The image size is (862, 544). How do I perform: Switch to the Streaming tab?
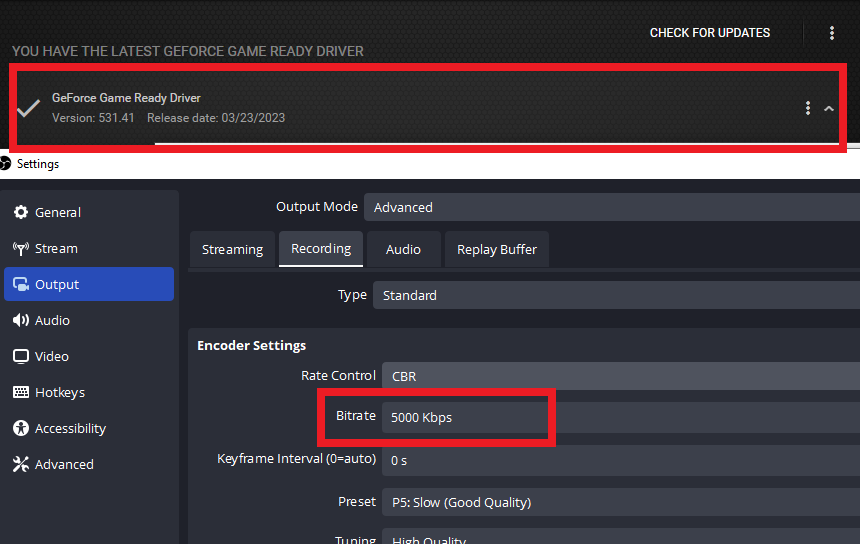click(232, 249)
